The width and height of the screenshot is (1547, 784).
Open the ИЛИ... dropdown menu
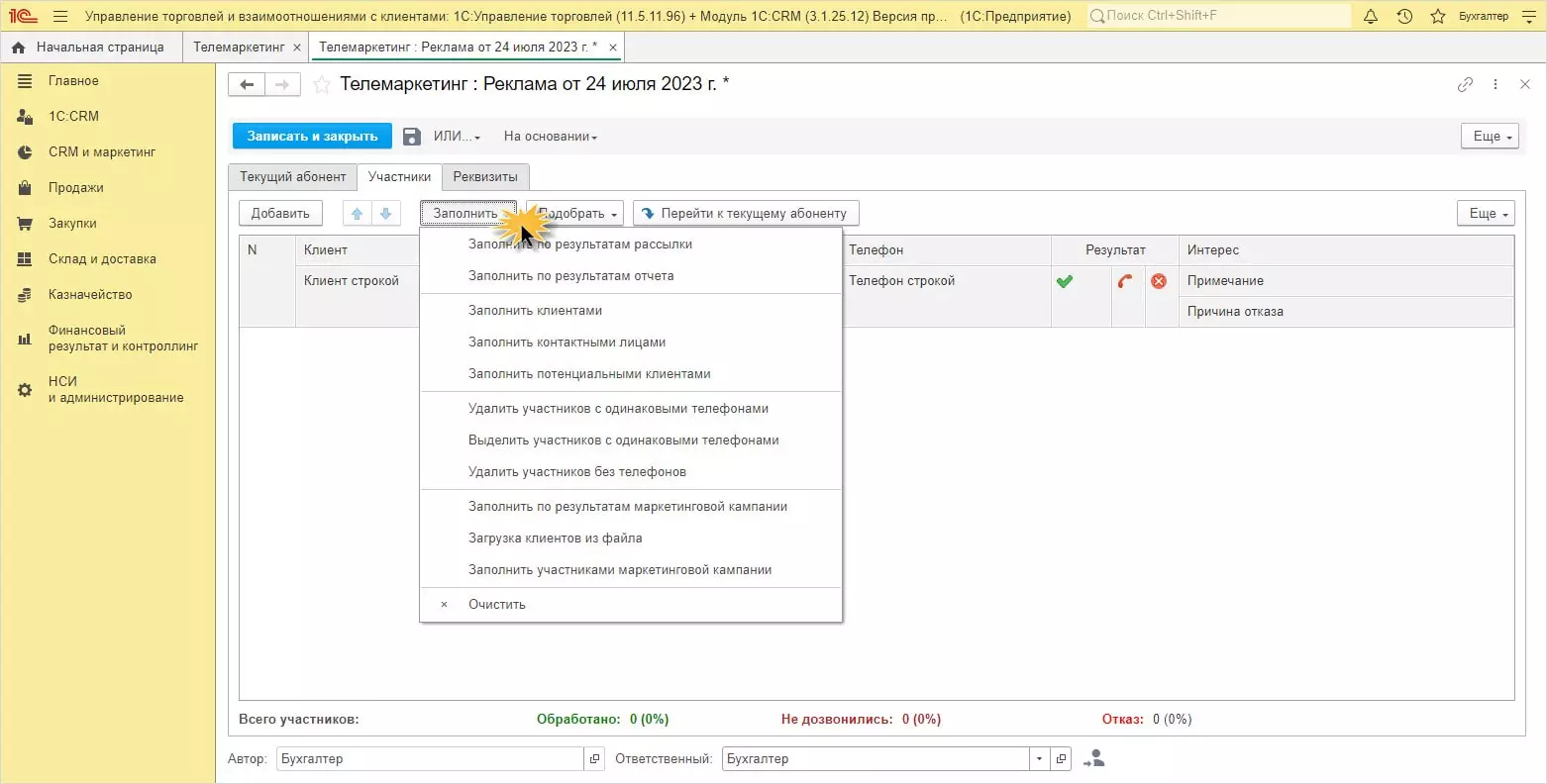click(x=457, y=137)
